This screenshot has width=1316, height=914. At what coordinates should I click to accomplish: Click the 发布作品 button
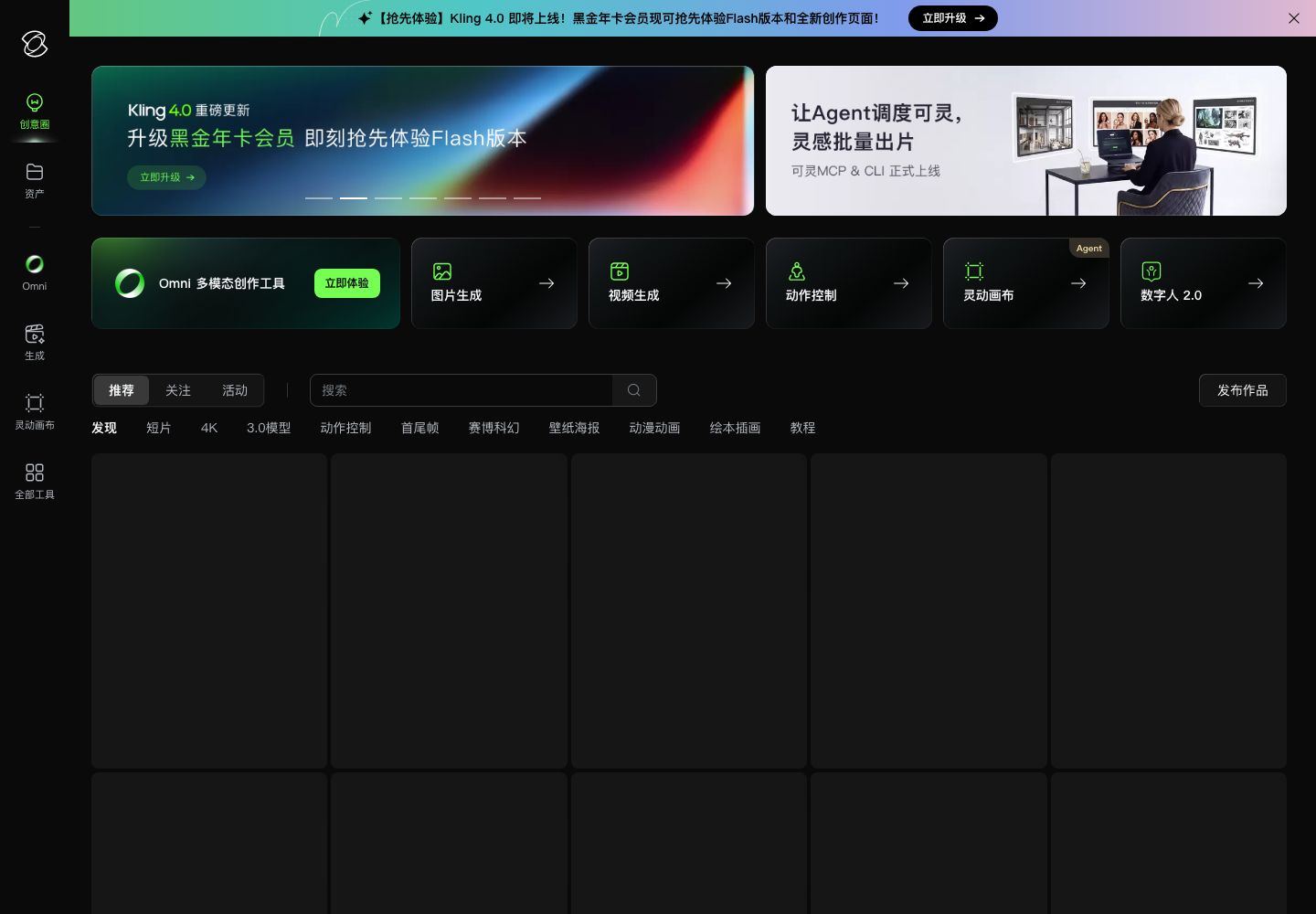(x=1243, y=390)
